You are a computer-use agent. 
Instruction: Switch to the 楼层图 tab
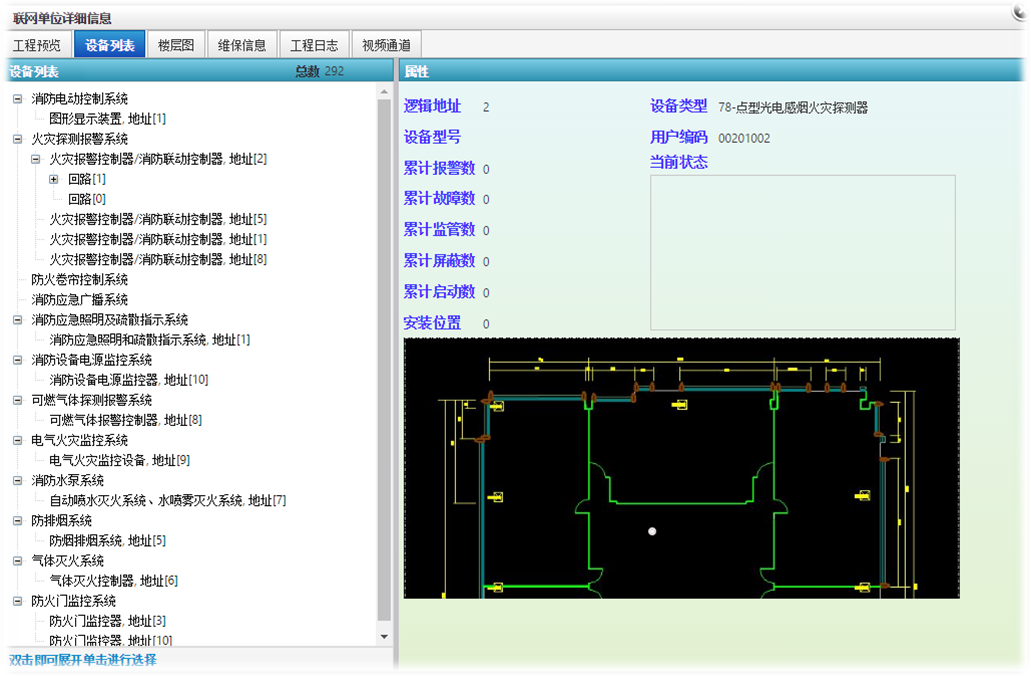(x=176, y=45)
